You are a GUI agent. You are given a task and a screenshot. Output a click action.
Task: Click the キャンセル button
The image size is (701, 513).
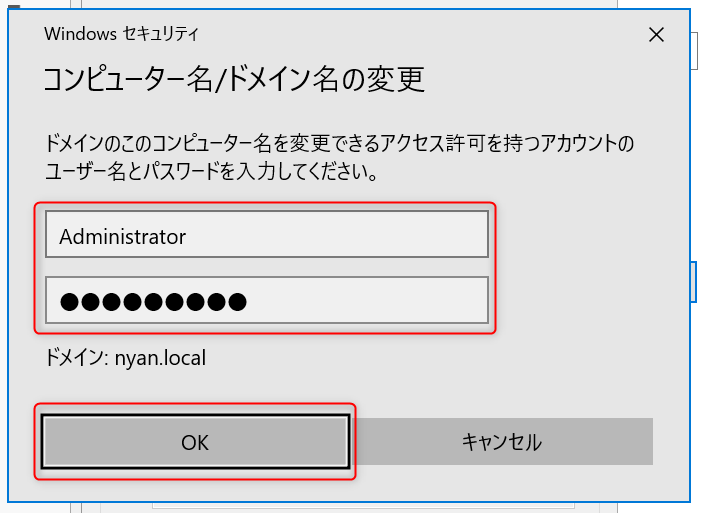coord(502,441)
